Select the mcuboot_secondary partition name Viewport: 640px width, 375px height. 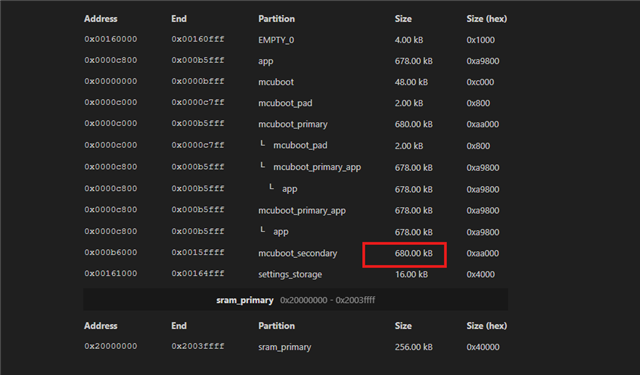coord(298,253)
